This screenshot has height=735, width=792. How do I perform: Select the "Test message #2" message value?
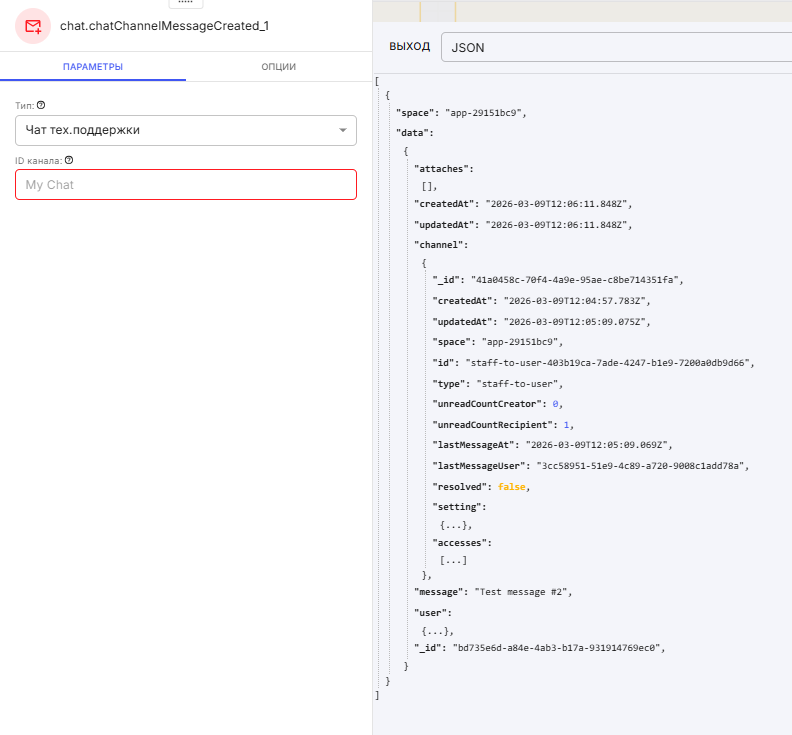(x=522, y=592)
